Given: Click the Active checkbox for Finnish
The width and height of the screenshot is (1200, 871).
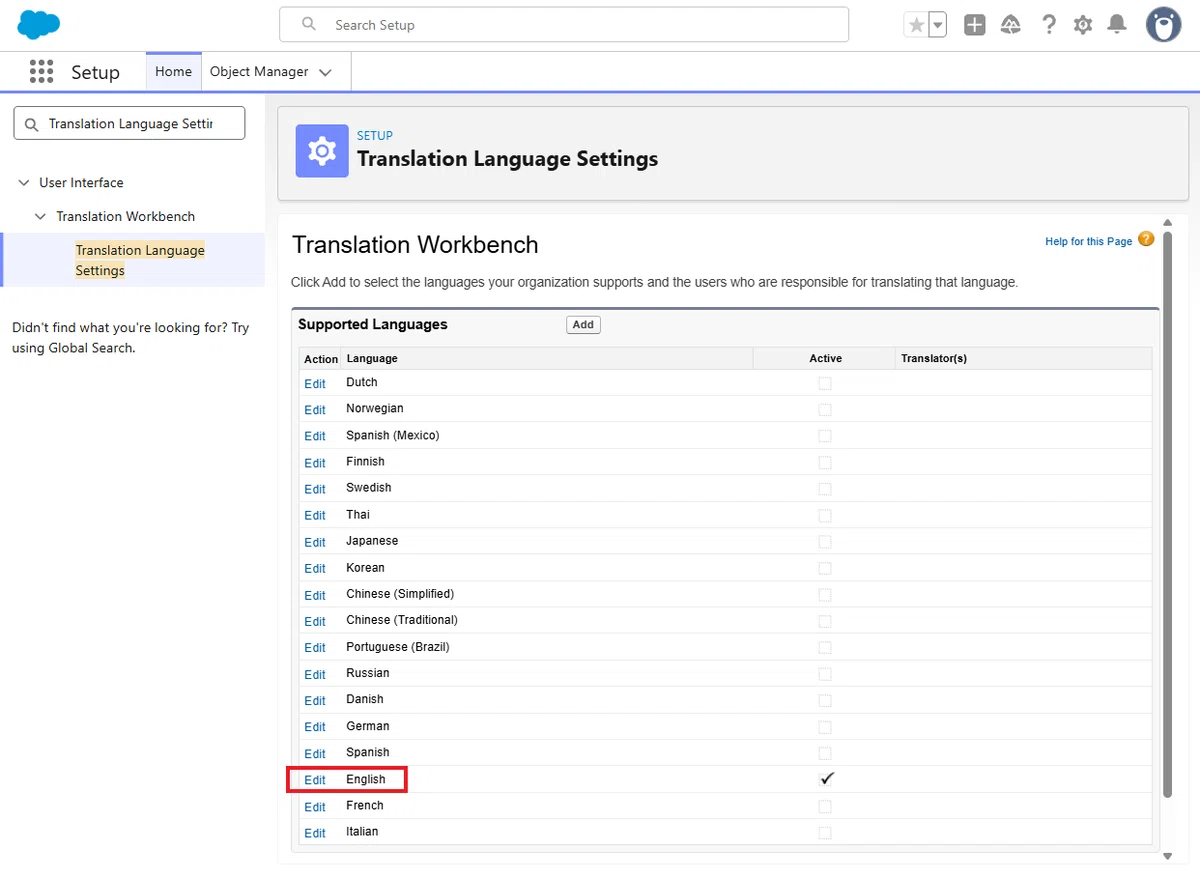Looking at the screenshot, I should click(825, 462).
